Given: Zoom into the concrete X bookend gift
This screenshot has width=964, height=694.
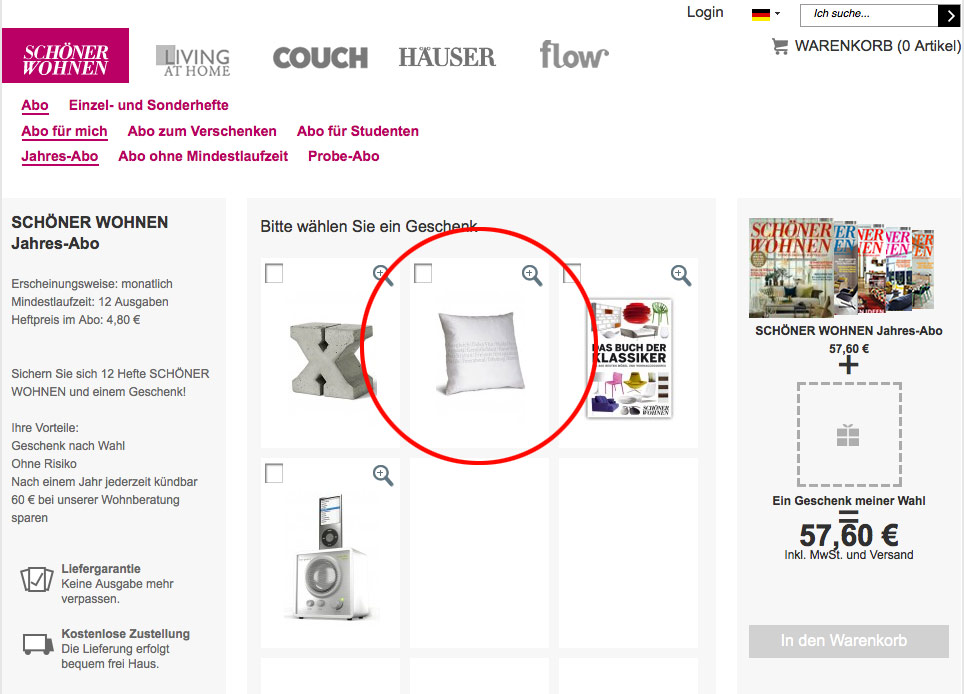Looking at the screenshot, I should [x=382, y=275].
